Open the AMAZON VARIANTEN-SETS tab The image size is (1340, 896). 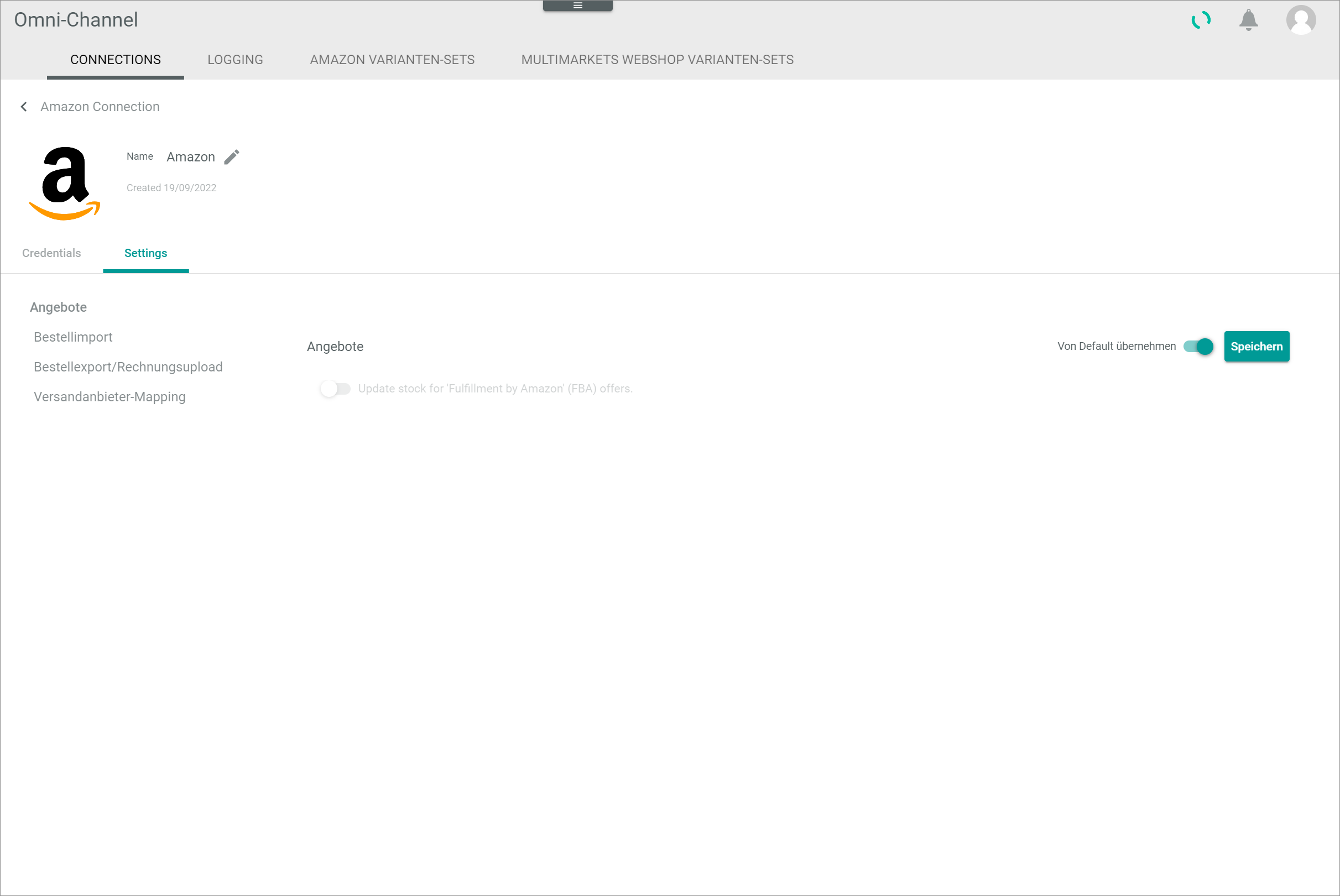pos(392,60)
